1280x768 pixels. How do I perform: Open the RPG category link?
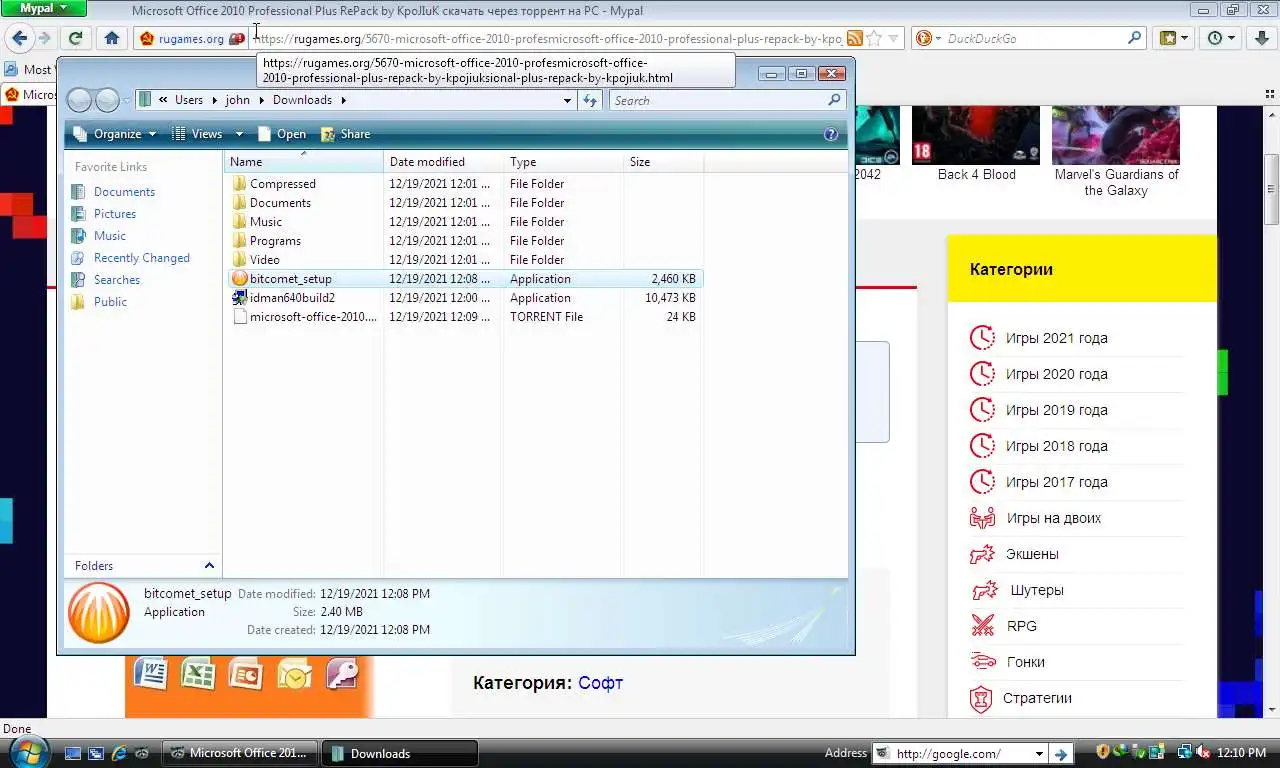[1022, 626]
